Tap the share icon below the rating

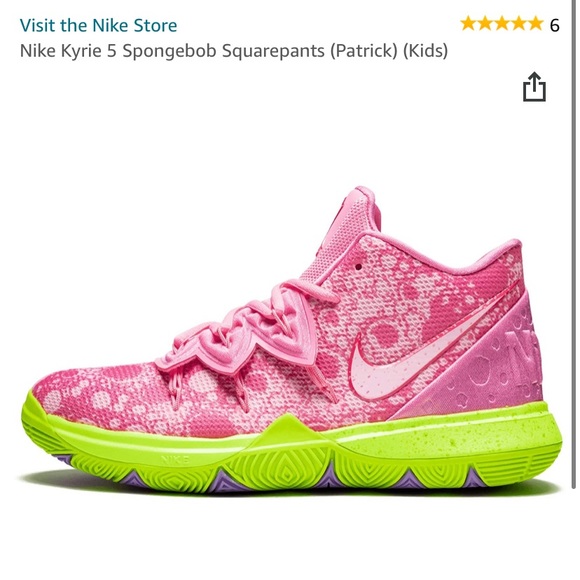(x=534, y=87)
